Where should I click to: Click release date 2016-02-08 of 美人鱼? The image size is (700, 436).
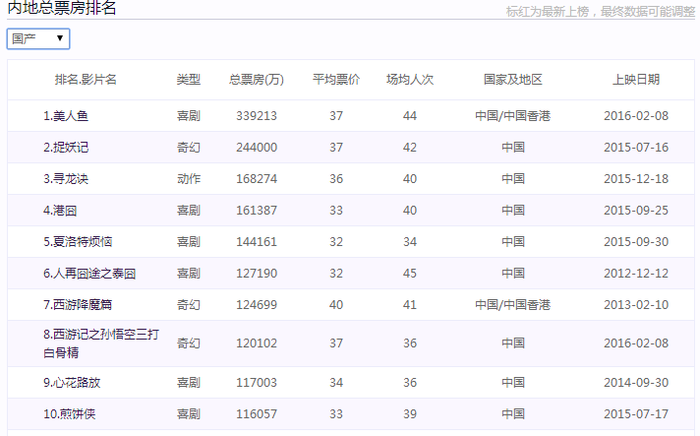point(636,116)
